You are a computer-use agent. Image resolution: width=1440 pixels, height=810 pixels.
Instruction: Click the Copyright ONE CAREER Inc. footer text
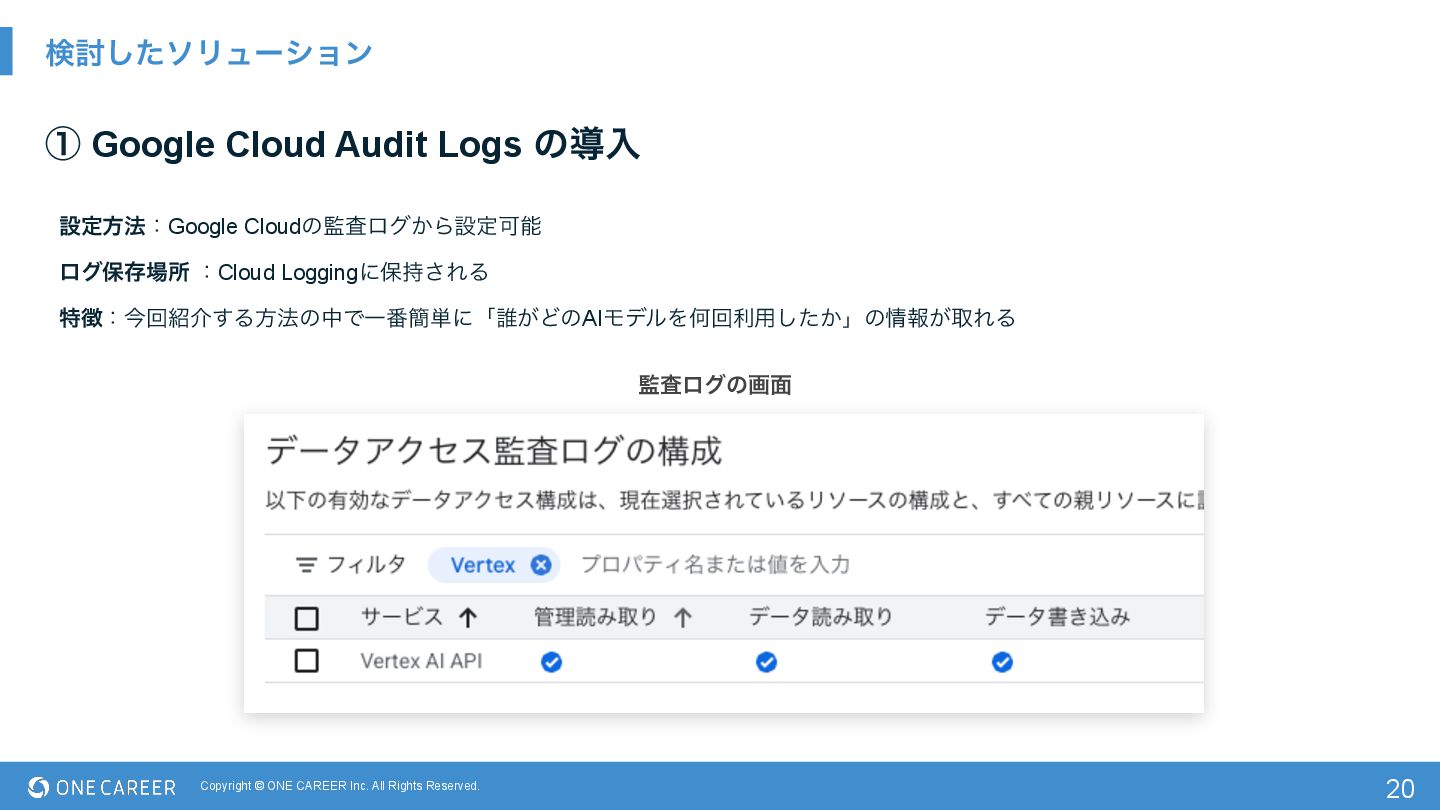click(x=340, y=786)
